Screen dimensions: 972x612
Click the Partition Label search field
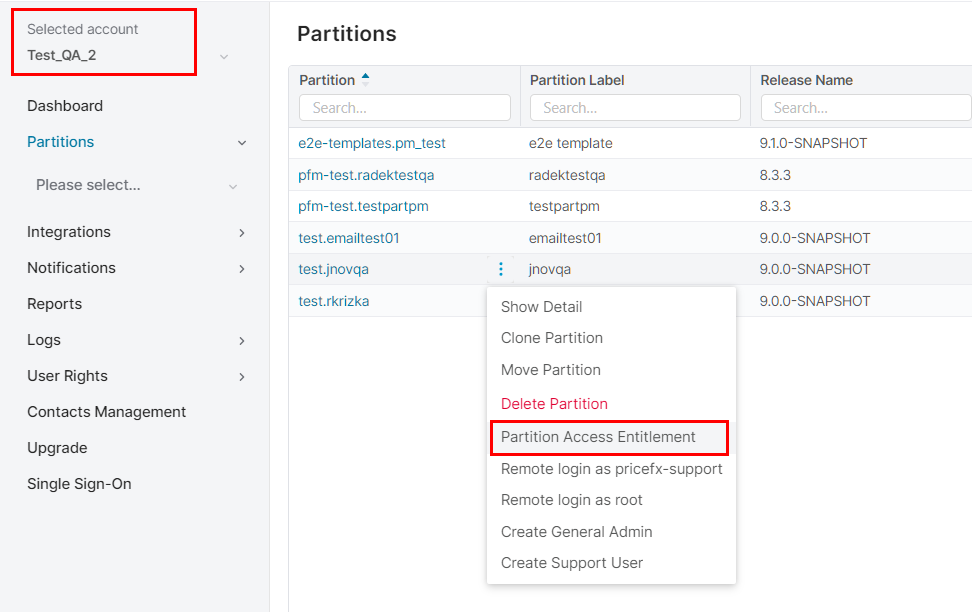point(635,108)
